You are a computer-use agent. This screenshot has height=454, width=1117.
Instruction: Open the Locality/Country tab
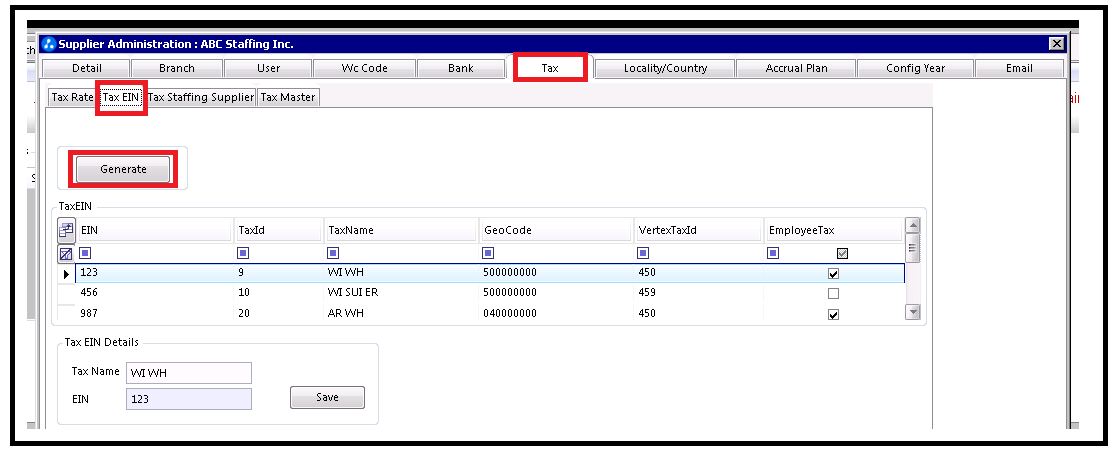tap(665, 68)
